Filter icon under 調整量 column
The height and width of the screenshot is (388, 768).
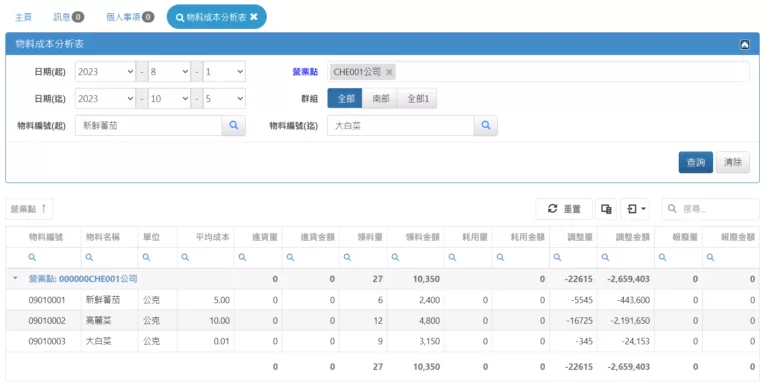point(557,257)
